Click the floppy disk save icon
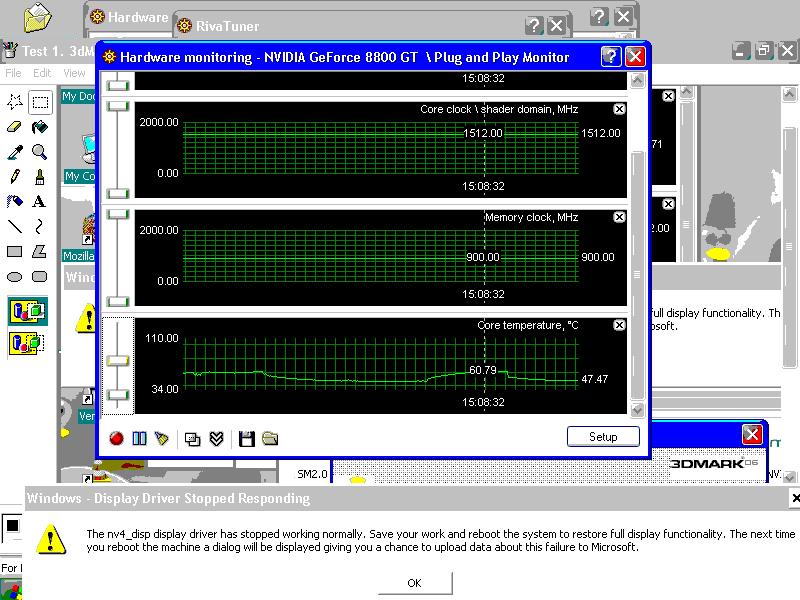The image size is (800, 600). click(x=246, y=439)
